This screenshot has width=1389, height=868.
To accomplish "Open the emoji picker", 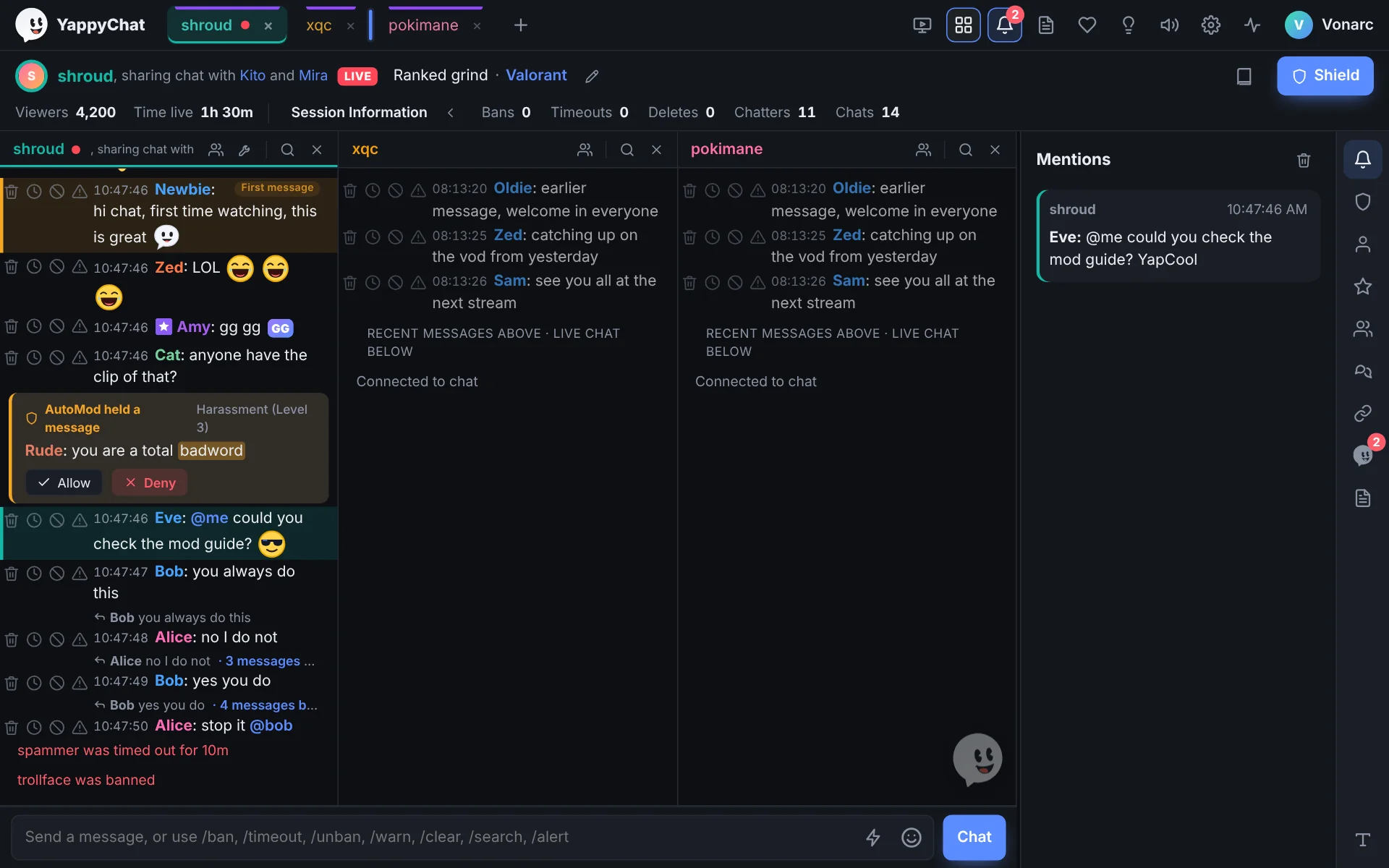I will pyautogui.click(x=911, y=837).
